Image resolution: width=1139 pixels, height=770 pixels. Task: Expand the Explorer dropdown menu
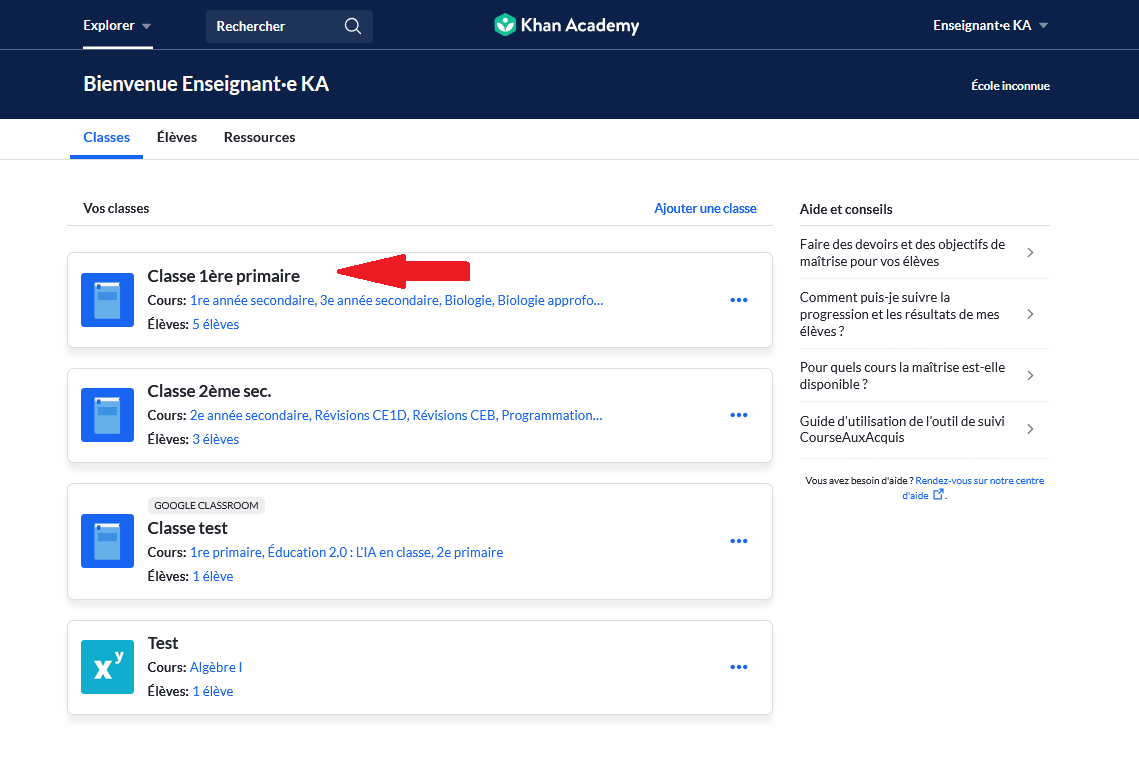[x=117, y=25]
